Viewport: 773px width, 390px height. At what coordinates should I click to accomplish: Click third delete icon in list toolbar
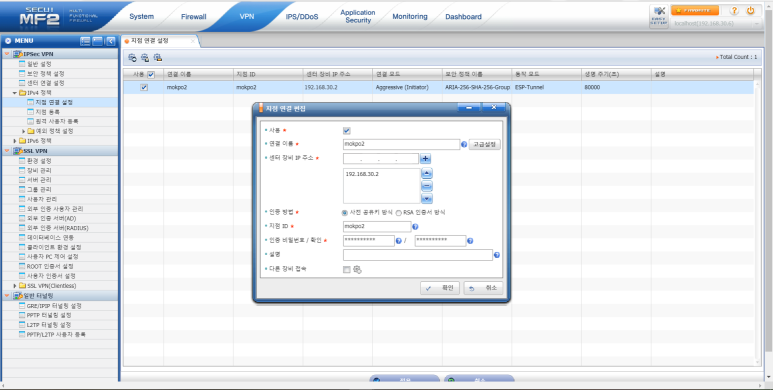click(158, 58)
